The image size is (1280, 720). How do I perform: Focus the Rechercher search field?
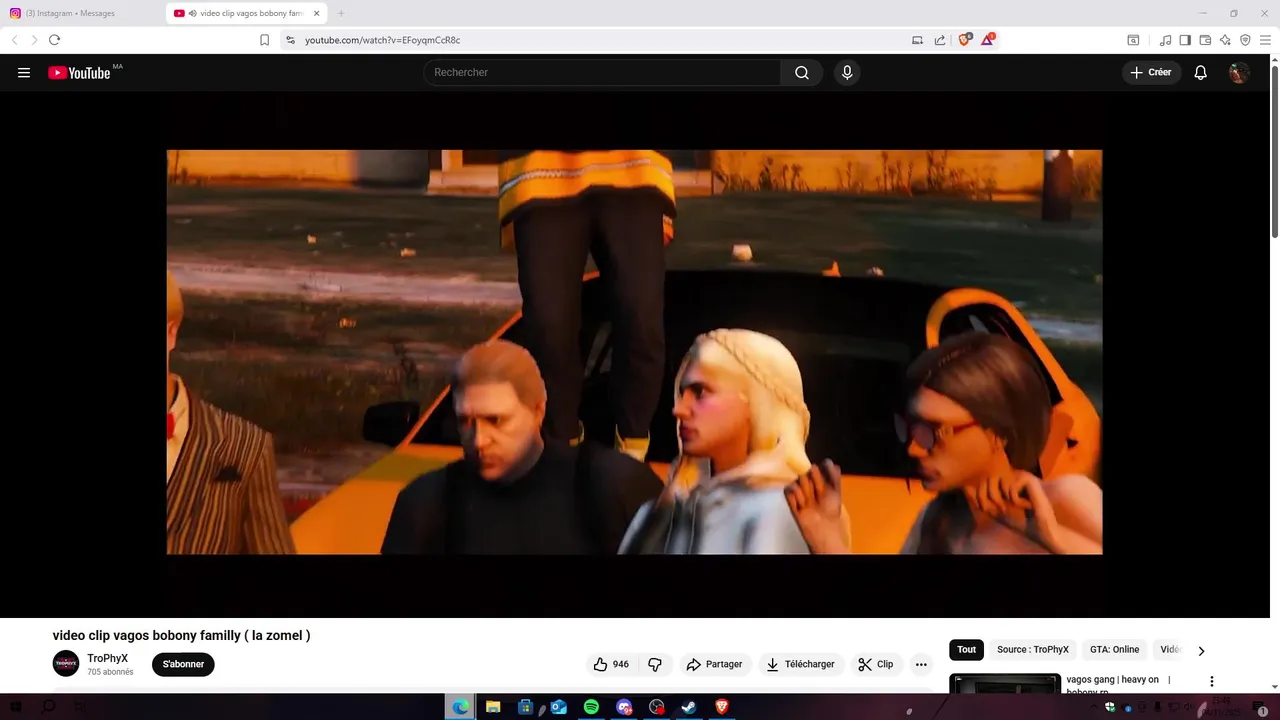coord(602,73)
